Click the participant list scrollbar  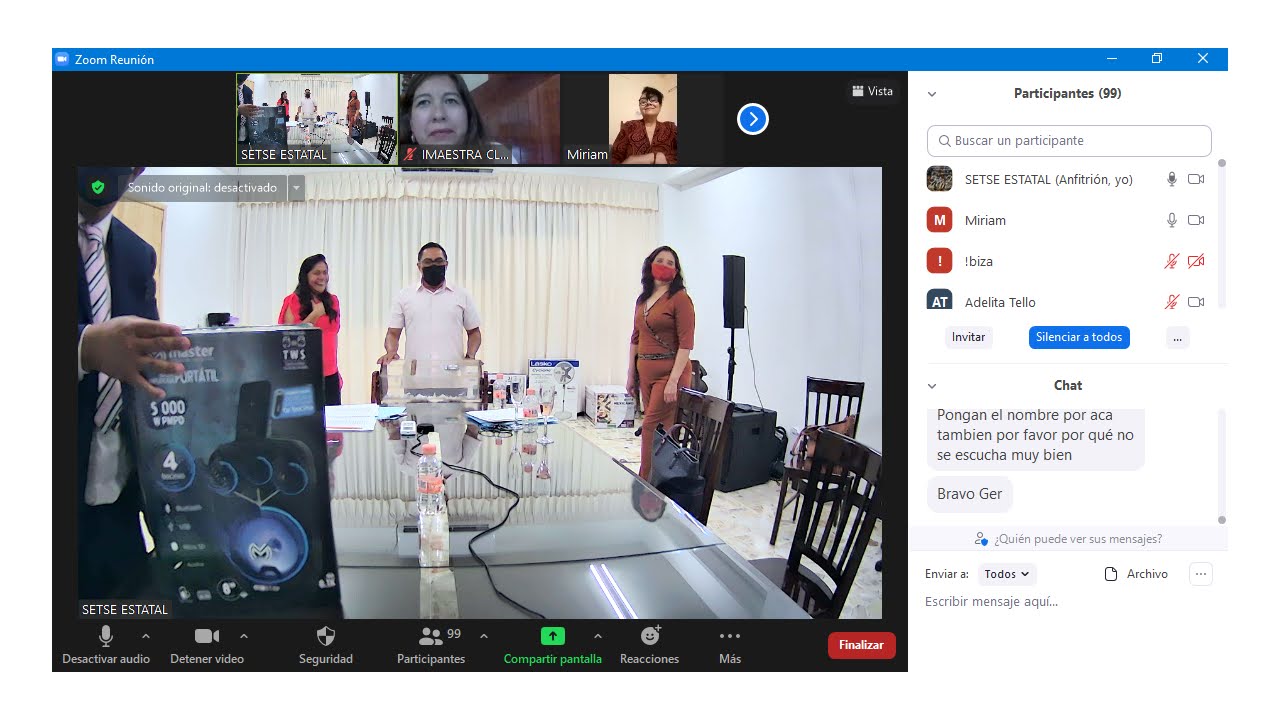click(1222, 232)
